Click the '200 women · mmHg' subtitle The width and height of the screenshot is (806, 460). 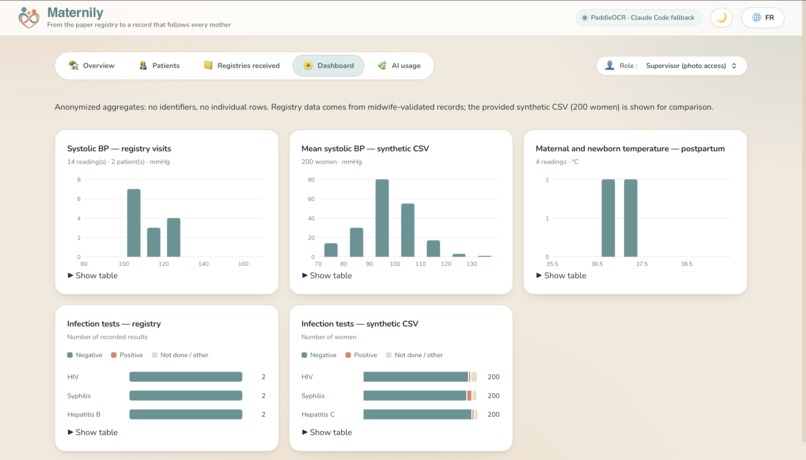(332, 162)
